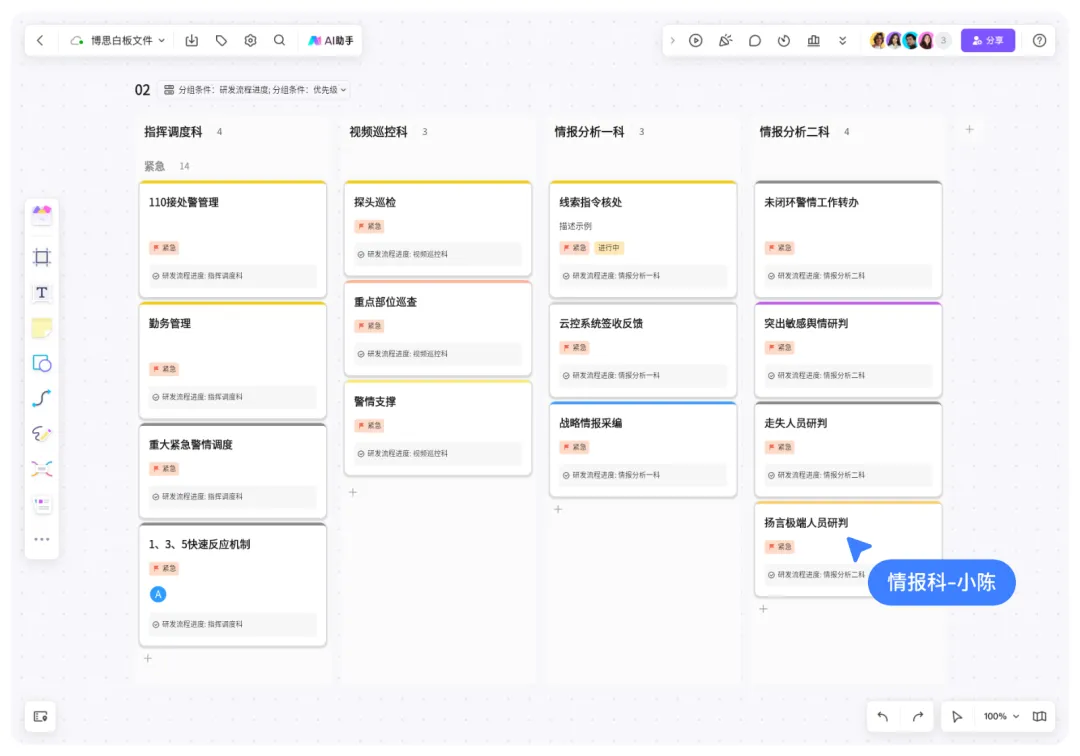Screen dimensions: 1080x756
Task: Open the 未闭环警情工作转办 card title
Action: point(811,202)
